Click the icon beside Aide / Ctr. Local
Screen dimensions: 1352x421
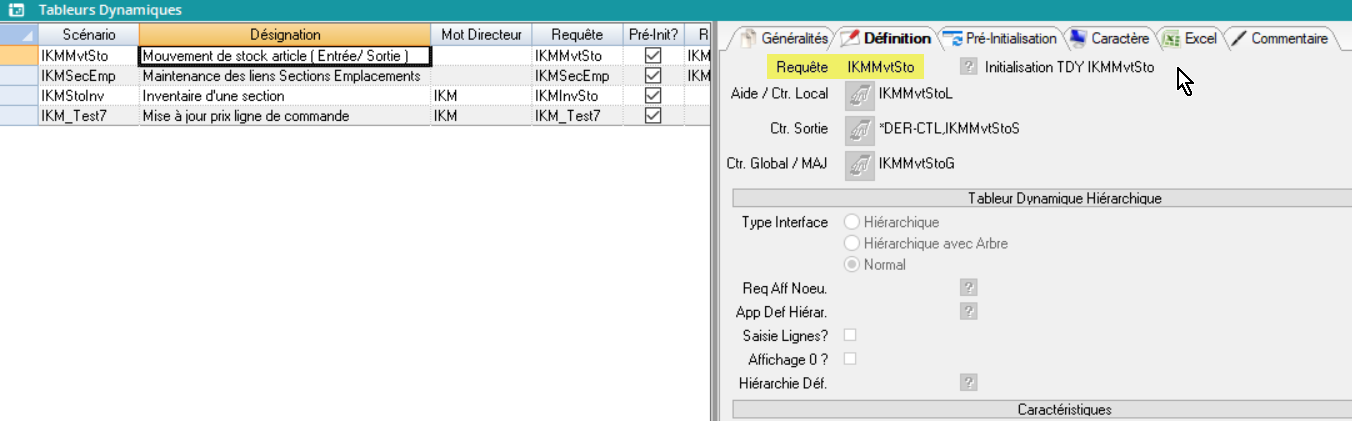click(859, 95)
